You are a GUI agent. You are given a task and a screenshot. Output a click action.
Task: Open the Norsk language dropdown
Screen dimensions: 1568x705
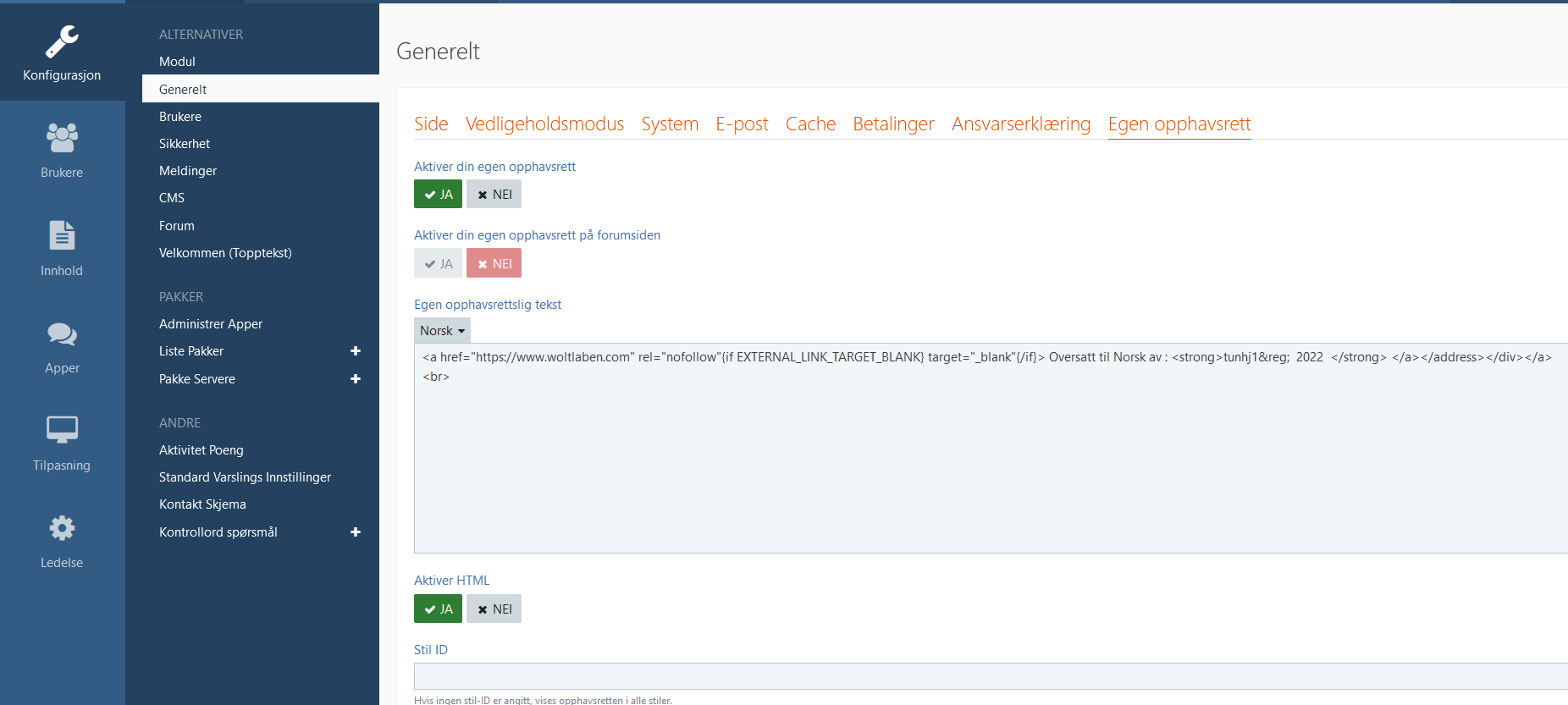(442, 331)
